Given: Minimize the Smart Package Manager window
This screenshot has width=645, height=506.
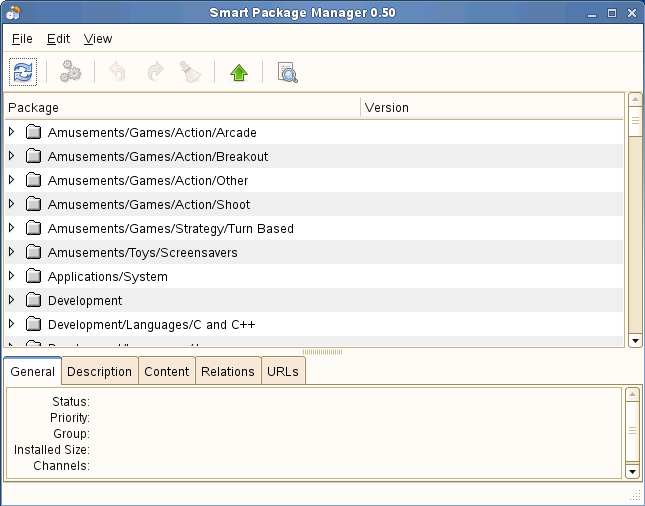Looking at the screenshot, I should click(x=592, y=14).
